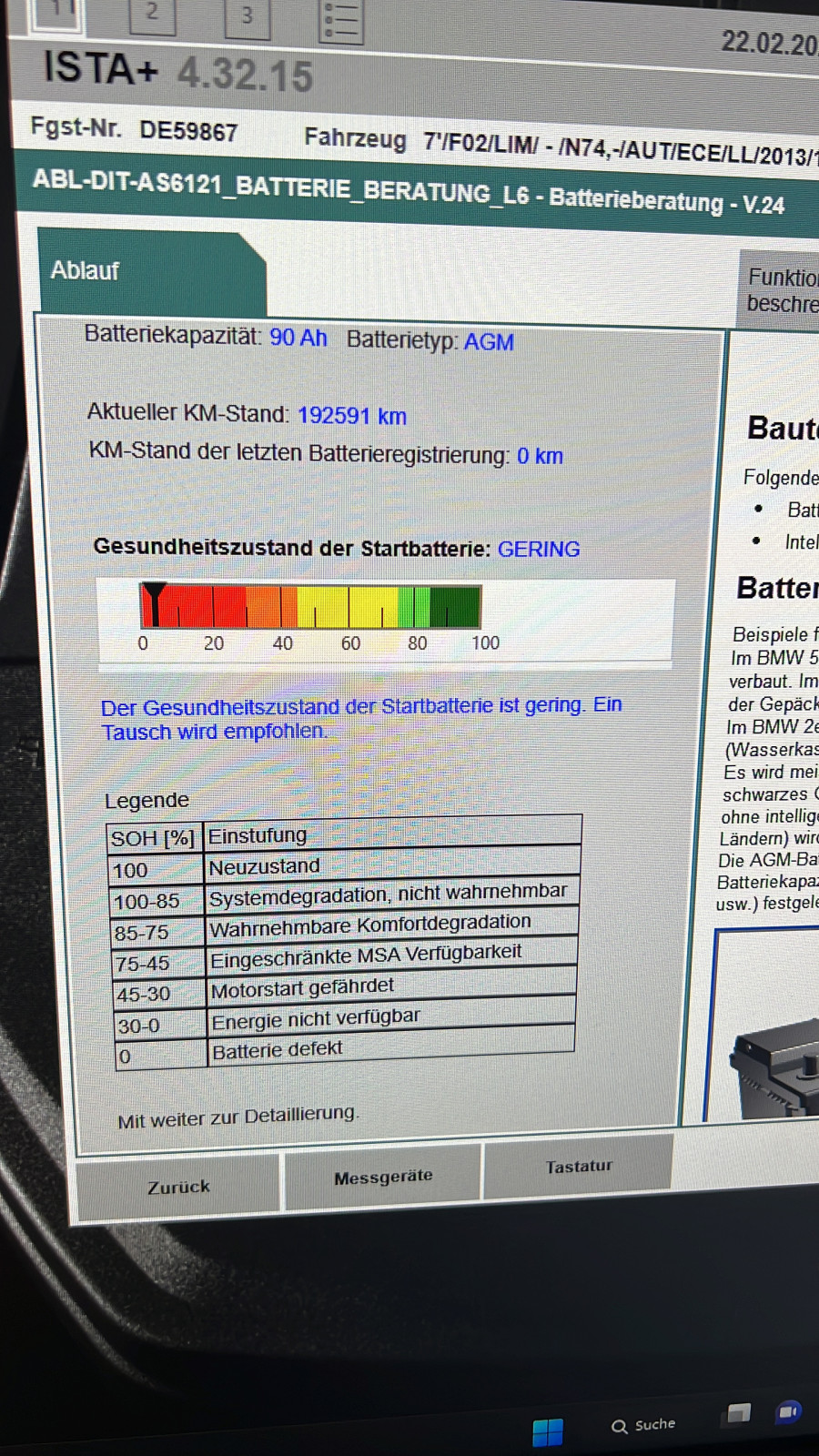Select the last registration value 0 km
Viewport: 819px width, 1456px height.
tap(540, 456)
